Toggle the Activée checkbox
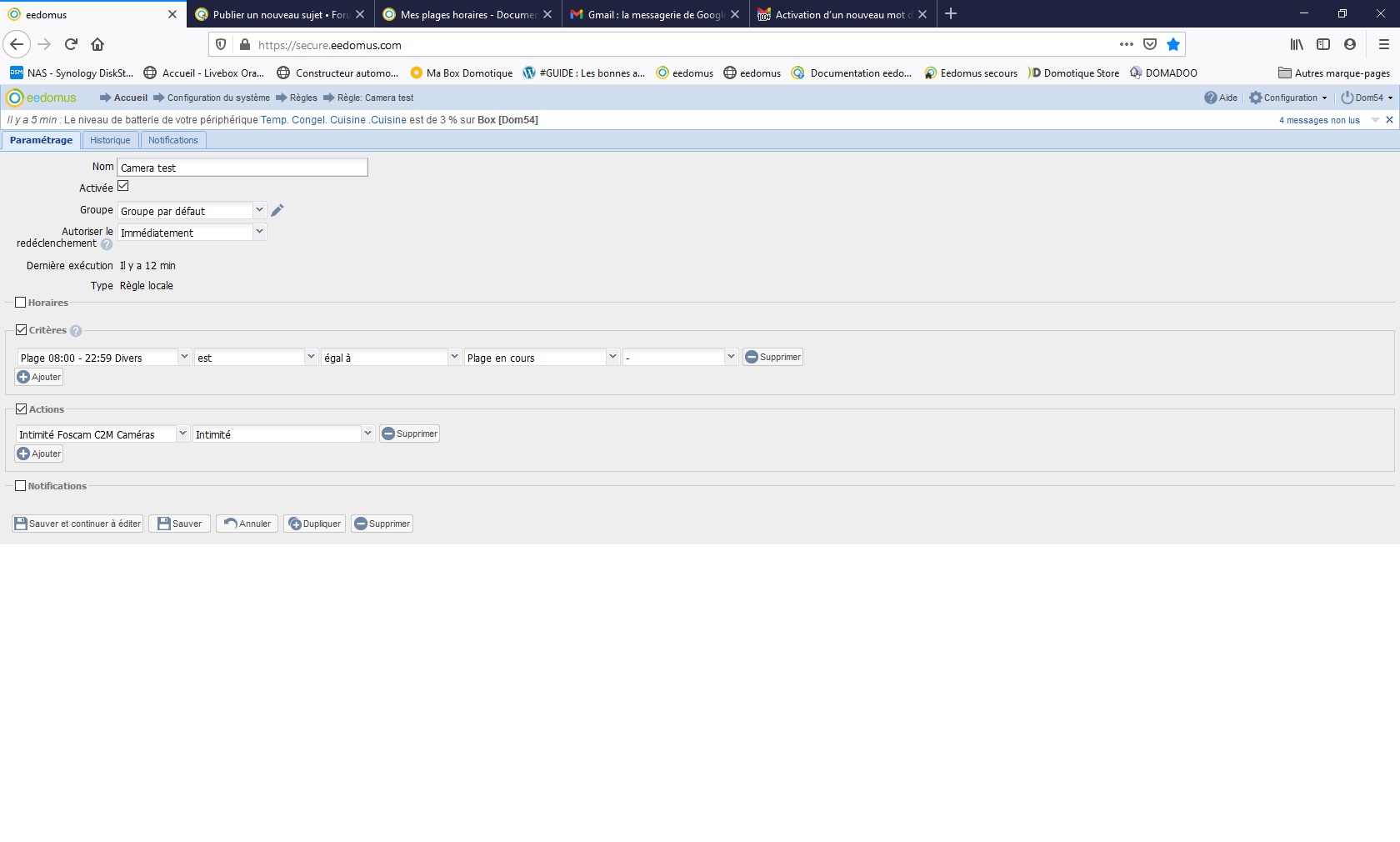The image size is (1400, 842). (x=123, y=187)
